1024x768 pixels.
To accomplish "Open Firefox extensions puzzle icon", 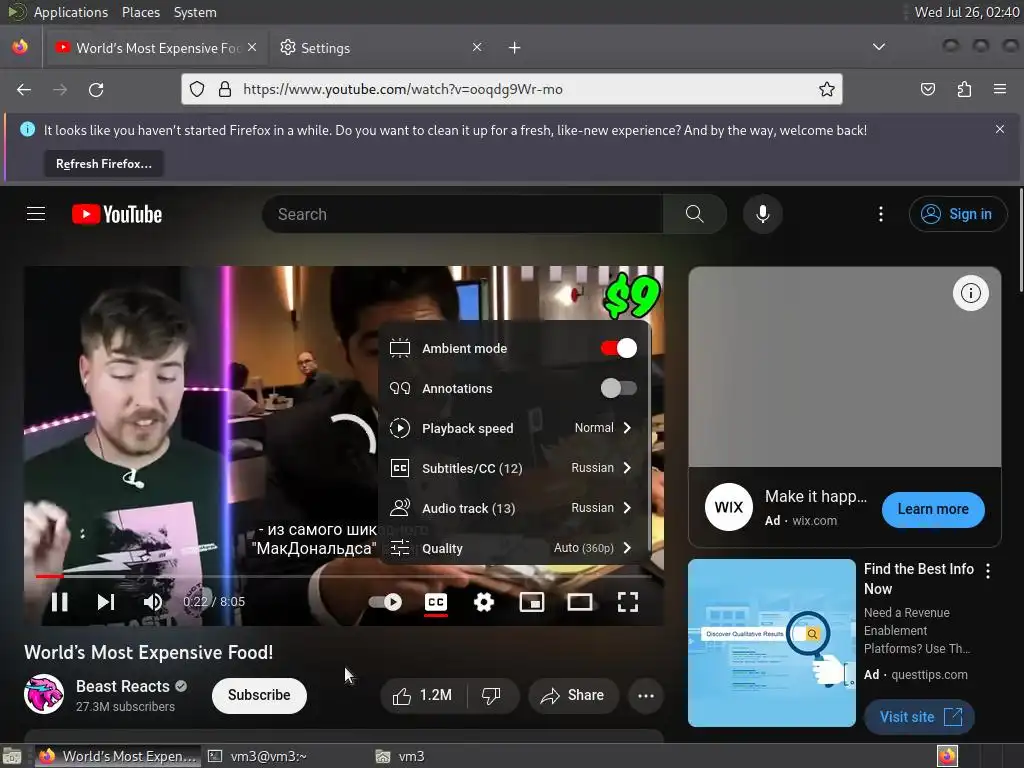I will (x=964, y=89).
